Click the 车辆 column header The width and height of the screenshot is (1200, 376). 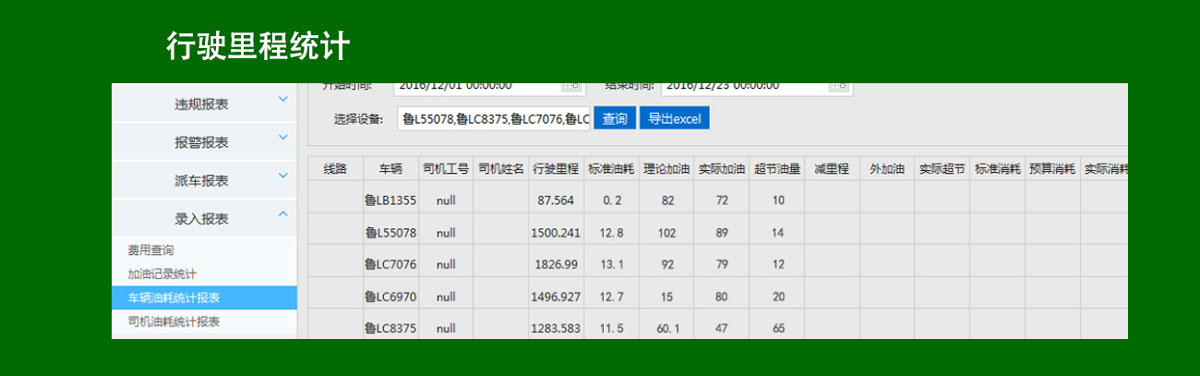(390, 169)
